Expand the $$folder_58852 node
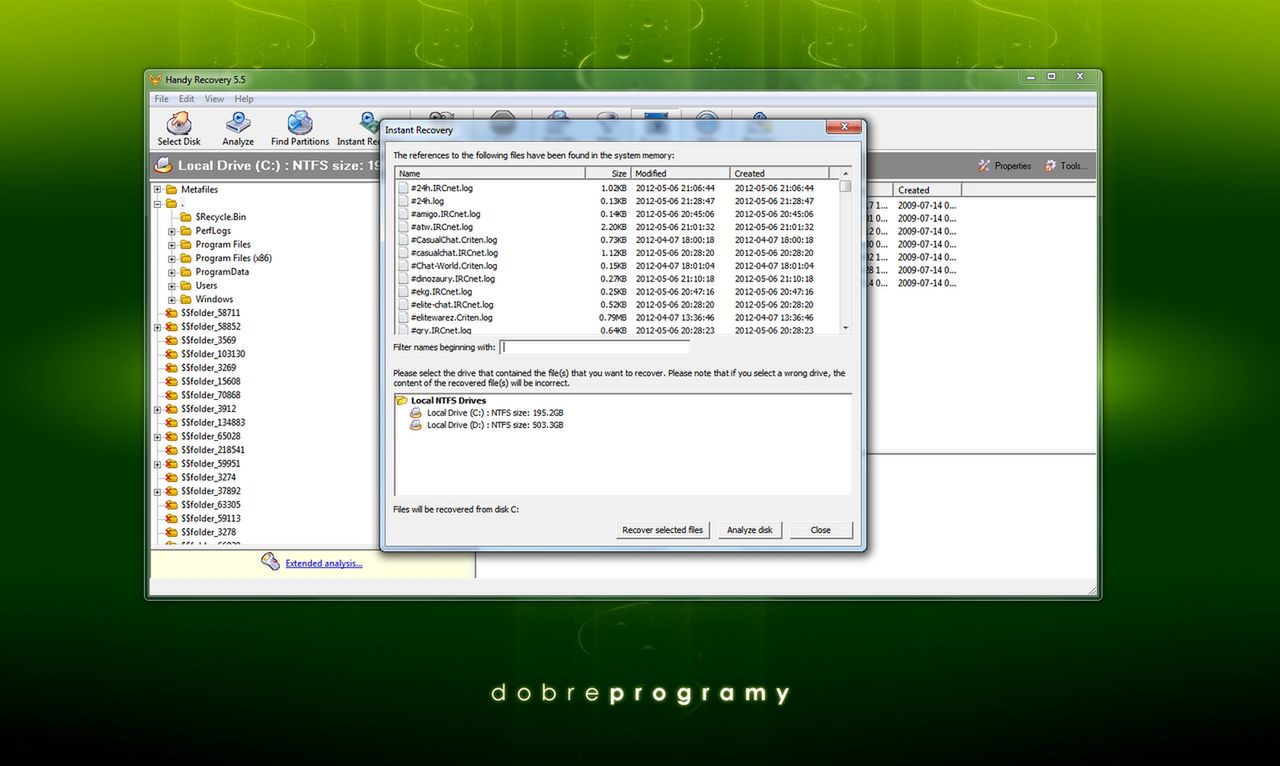 (x=157, y=327)
